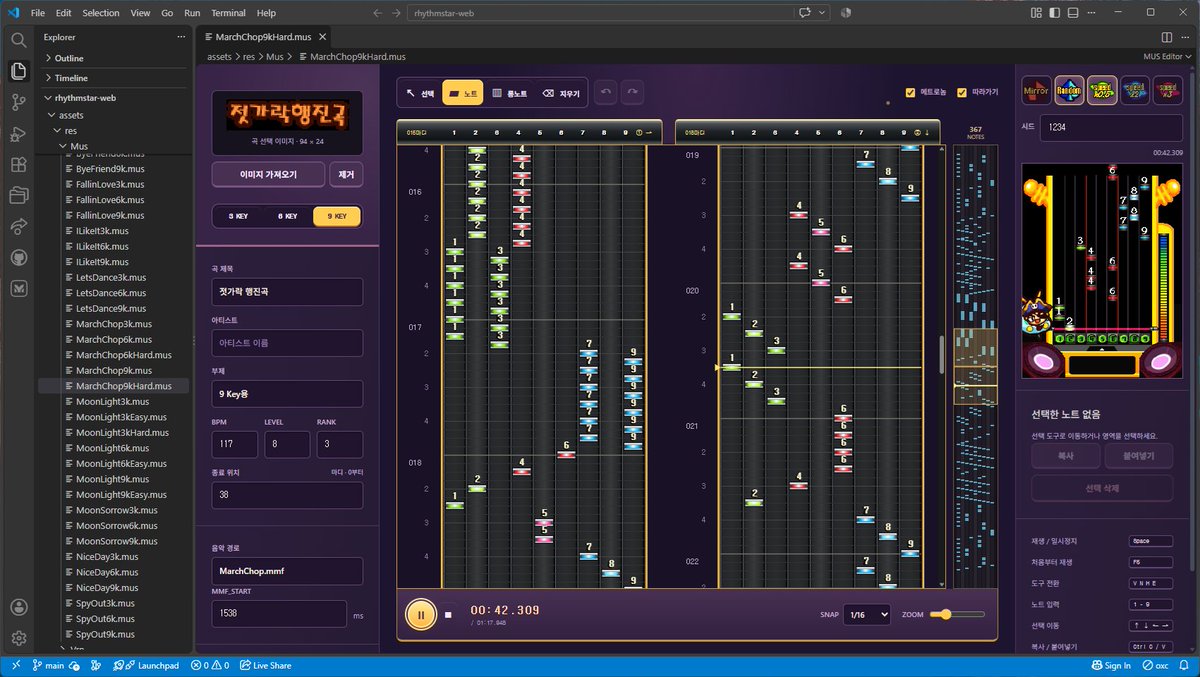This screenshot has height=677, width=1200.
Task: Select the 롱노트 (long note) tool
Action: coord(510,93)
